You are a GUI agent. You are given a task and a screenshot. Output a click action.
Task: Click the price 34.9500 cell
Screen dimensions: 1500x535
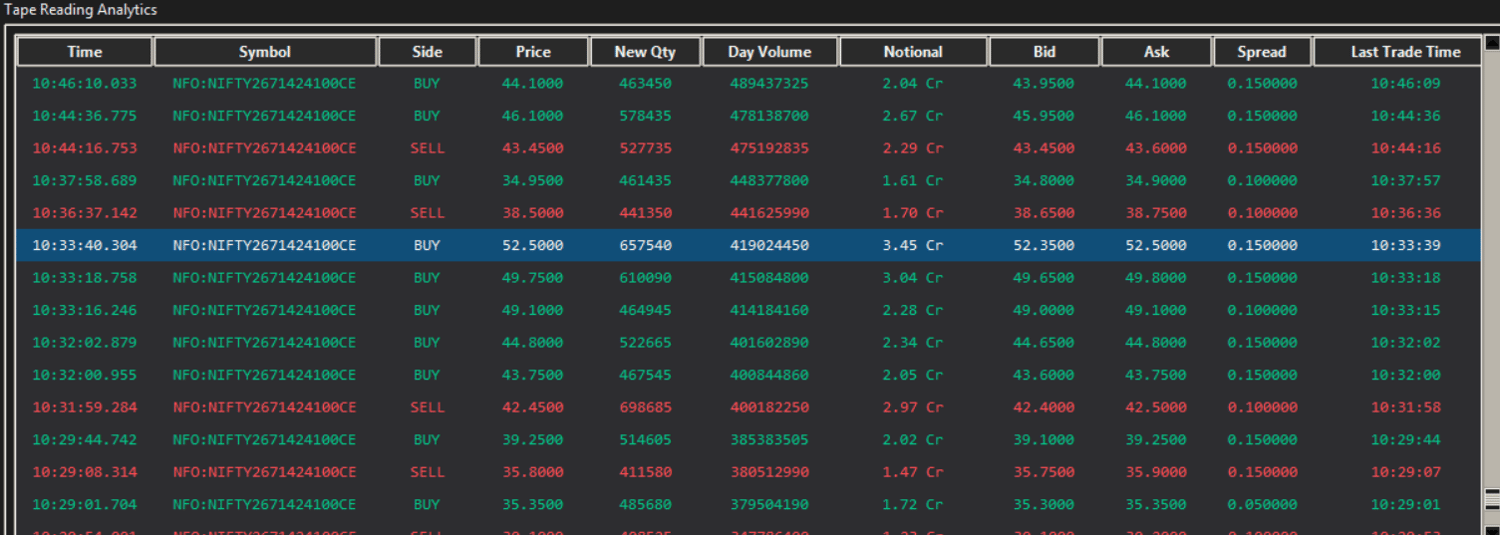tap(533, 181)
